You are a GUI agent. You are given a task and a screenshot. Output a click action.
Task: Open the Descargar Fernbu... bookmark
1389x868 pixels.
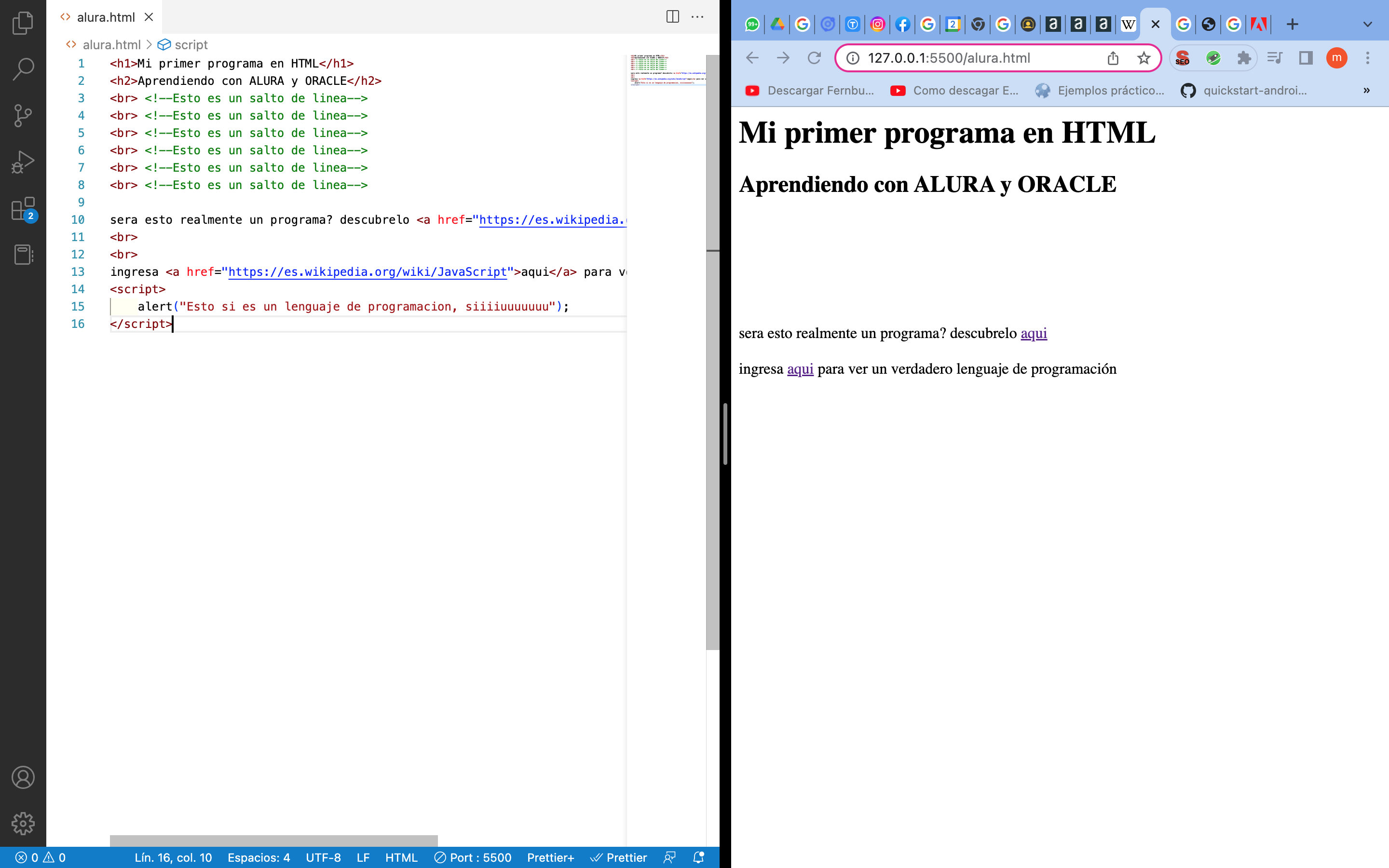(x=809, y=90)
